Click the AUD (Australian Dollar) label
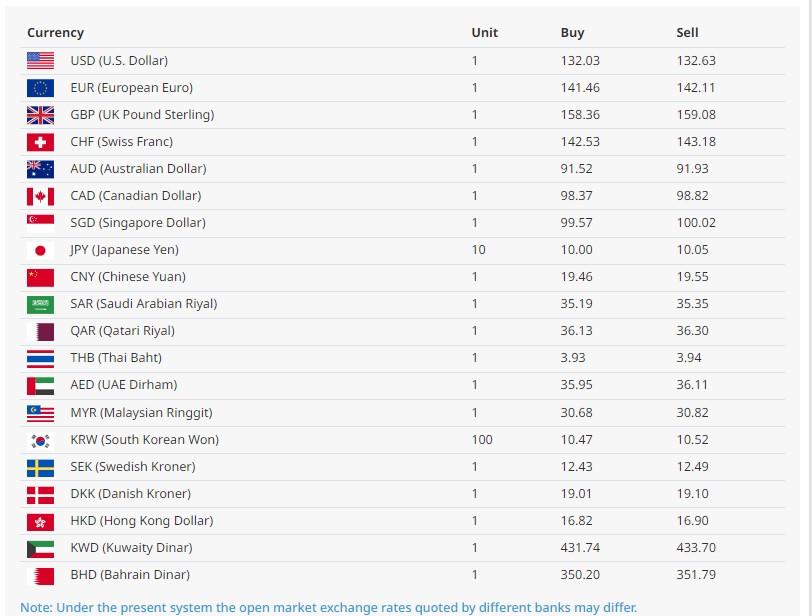The height and width of the screenshot is (616, 812). pos(138,169)
